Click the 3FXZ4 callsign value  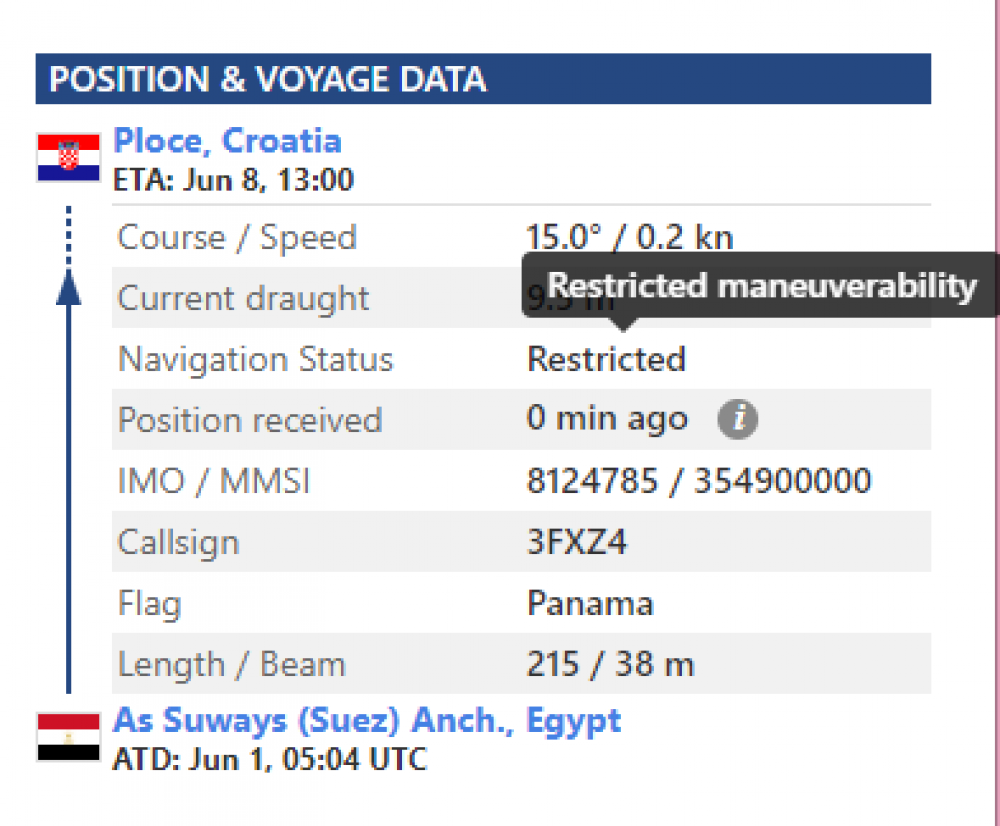tap(577, 542)
